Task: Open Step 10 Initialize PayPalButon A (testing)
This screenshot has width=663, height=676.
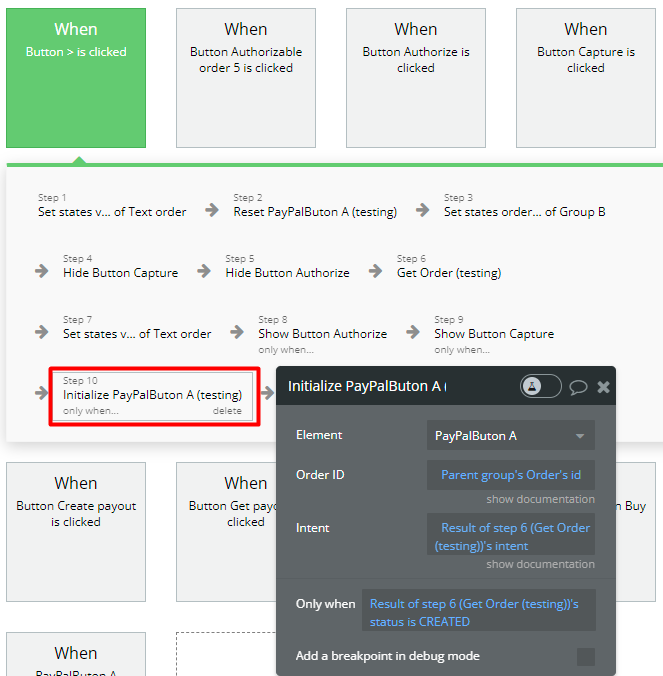Action: click(153, 395)
